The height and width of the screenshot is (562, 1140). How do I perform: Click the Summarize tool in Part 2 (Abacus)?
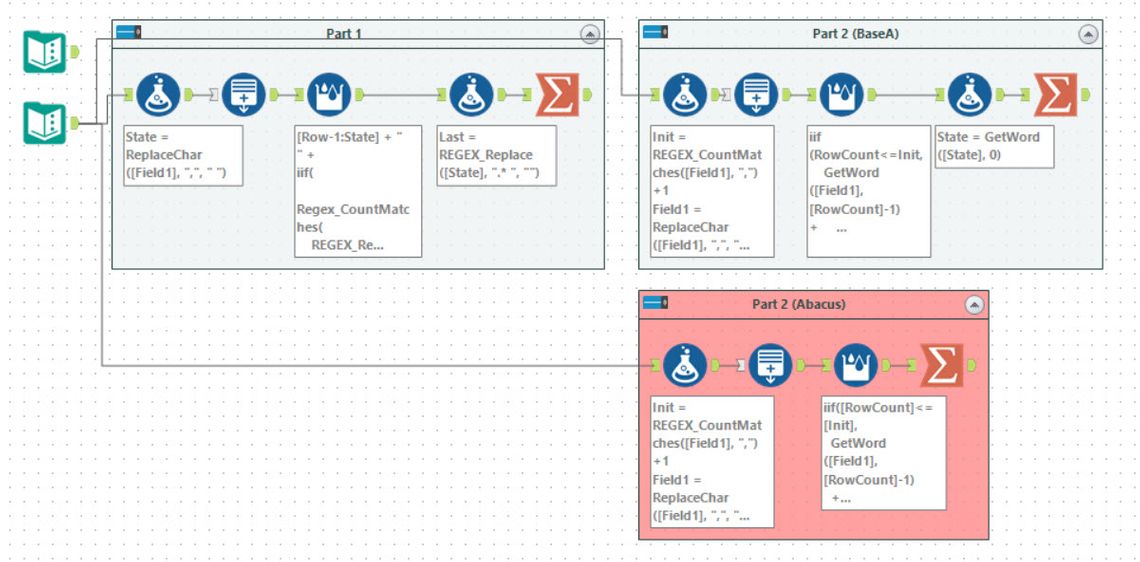pos(941,366)
